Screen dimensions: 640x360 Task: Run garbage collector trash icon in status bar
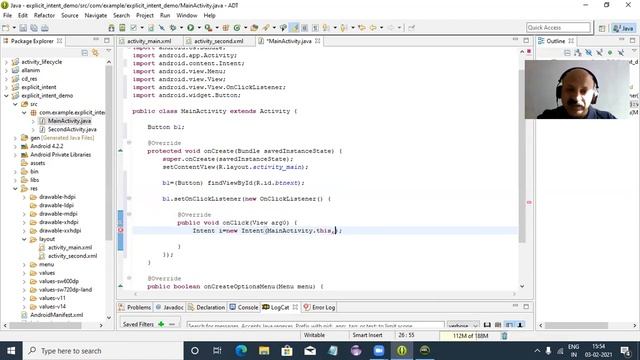[x=504, y=336]
